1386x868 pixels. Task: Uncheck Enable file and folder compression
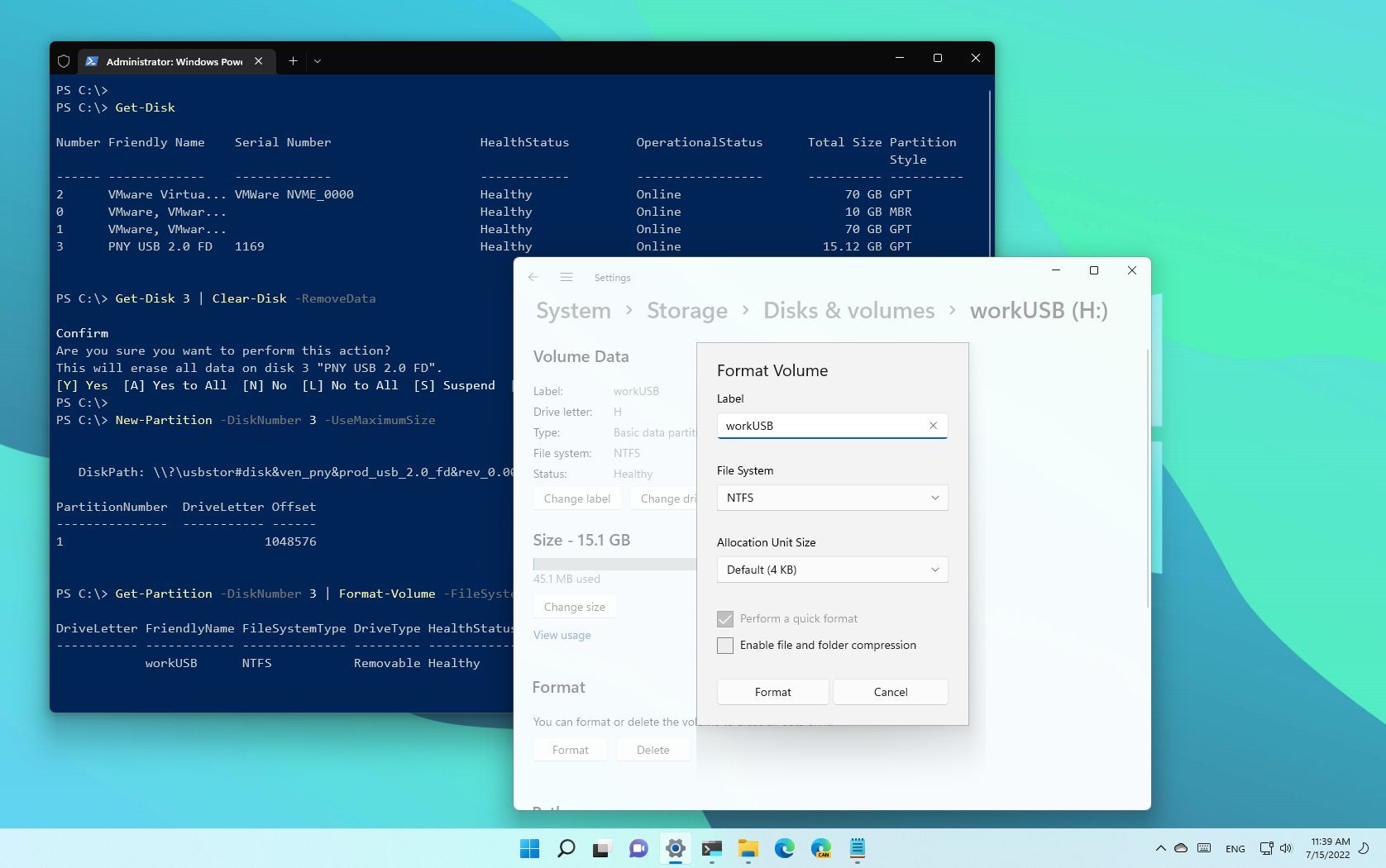coord(725,646)
